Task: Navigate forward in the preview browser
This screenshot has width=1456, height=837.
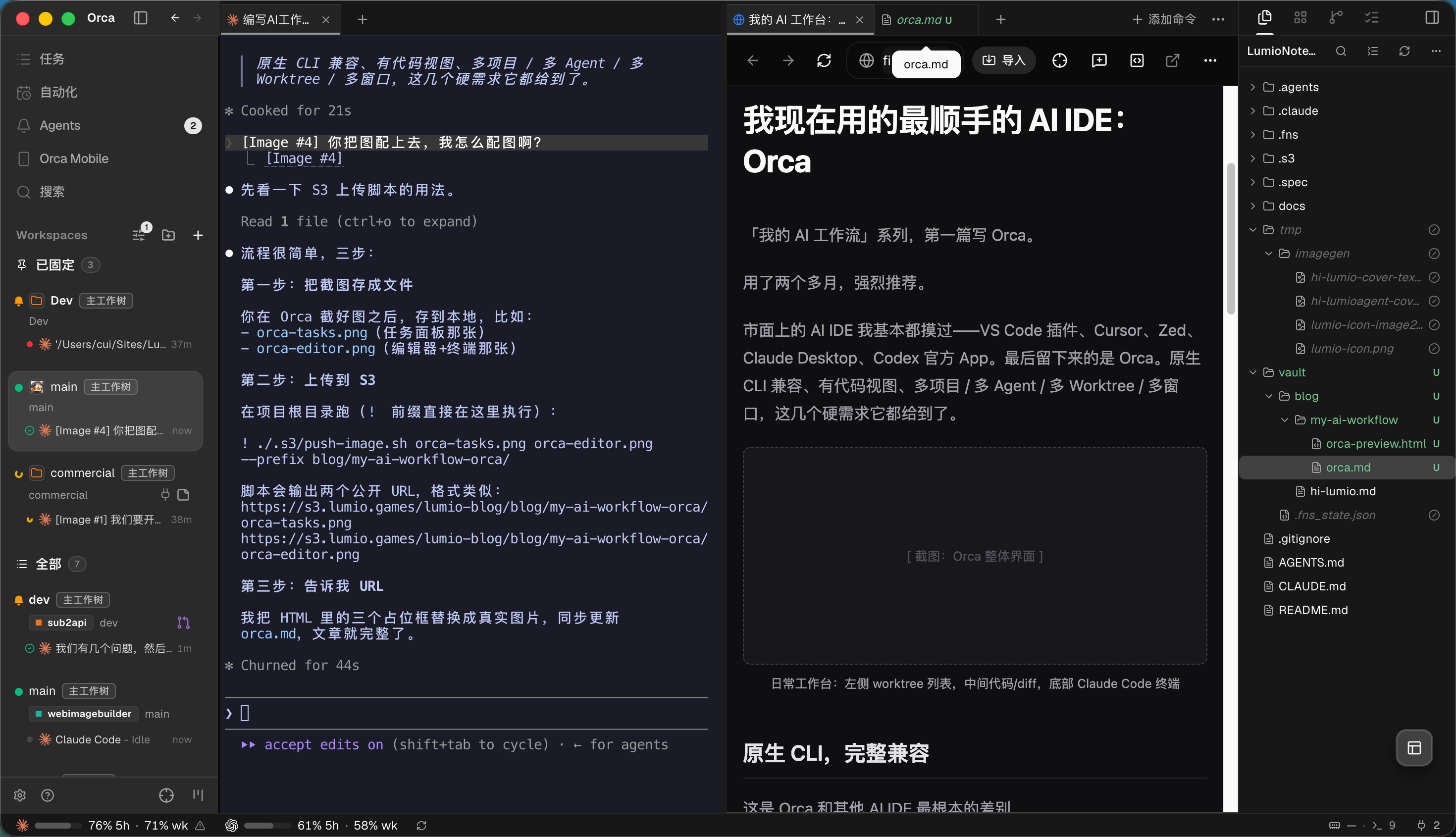Action: pos(788,60)
